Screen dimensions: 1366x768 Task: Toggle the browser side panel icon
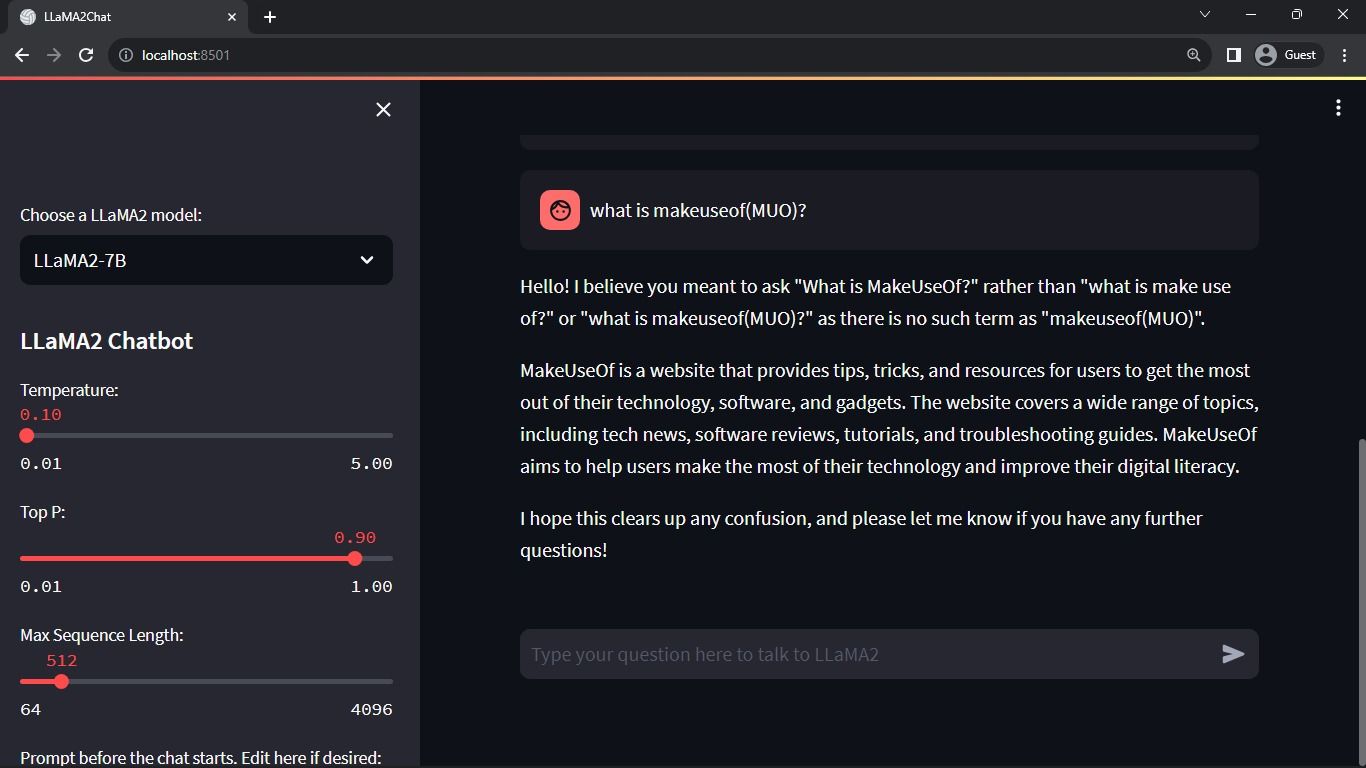tap(1233, 55)
